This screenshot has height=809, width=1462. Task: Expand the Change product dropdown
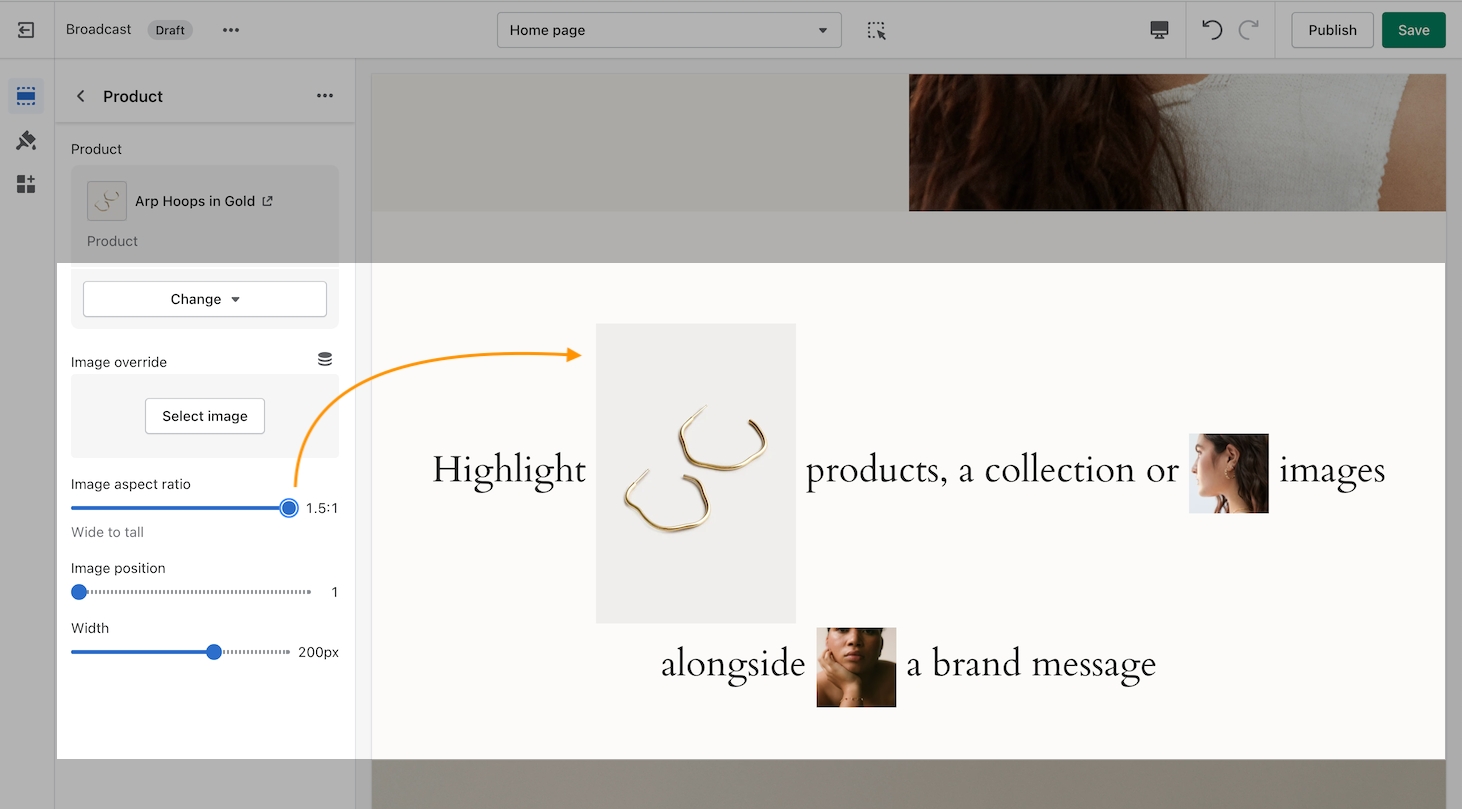coord(205,299)
